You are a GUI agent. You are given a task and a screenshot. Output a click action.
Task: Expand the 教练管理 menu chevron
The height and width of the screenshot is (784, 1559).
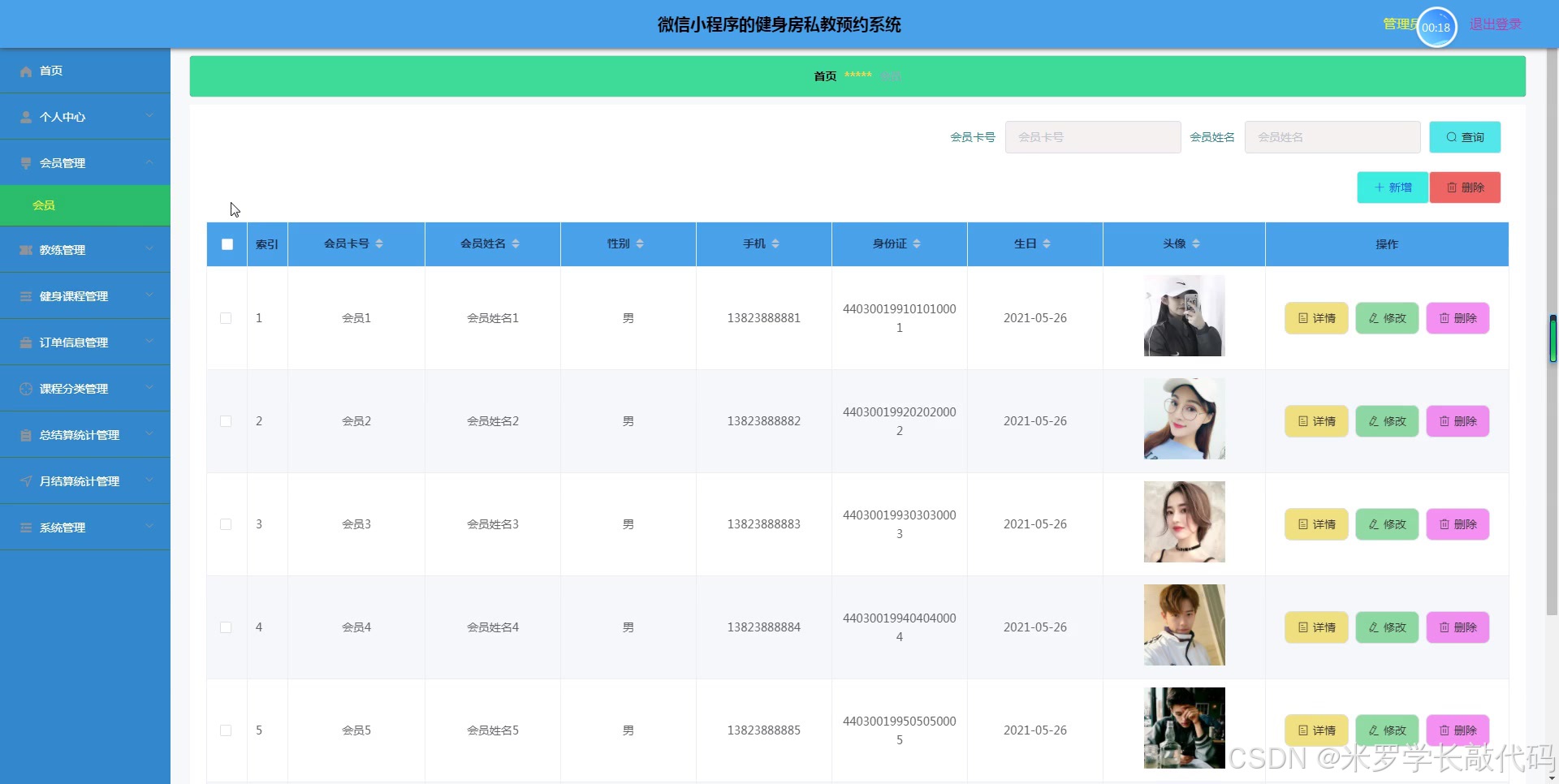click(x=149, y=249)
